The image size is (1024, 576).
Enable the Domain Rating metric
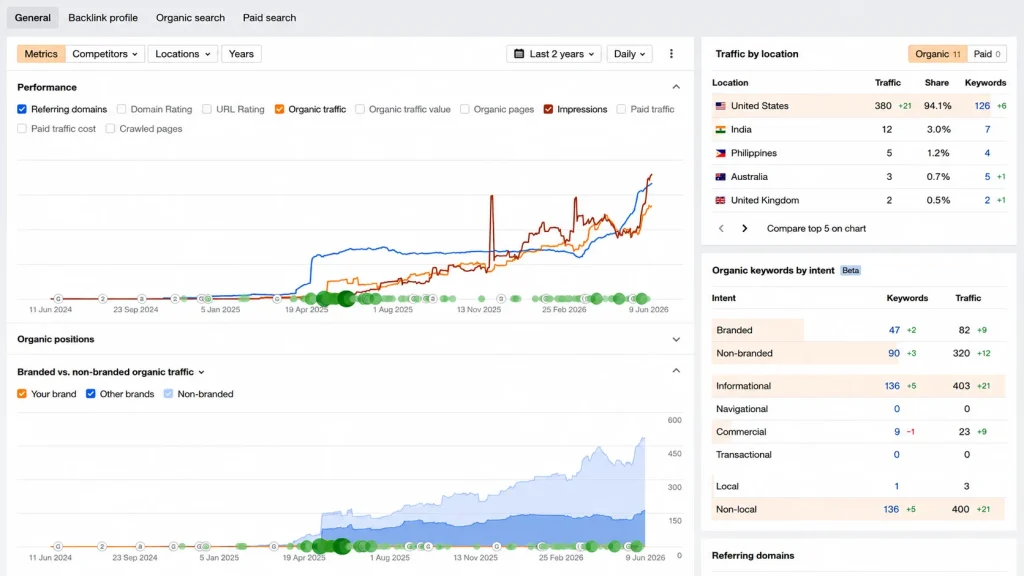pos(121,109)
